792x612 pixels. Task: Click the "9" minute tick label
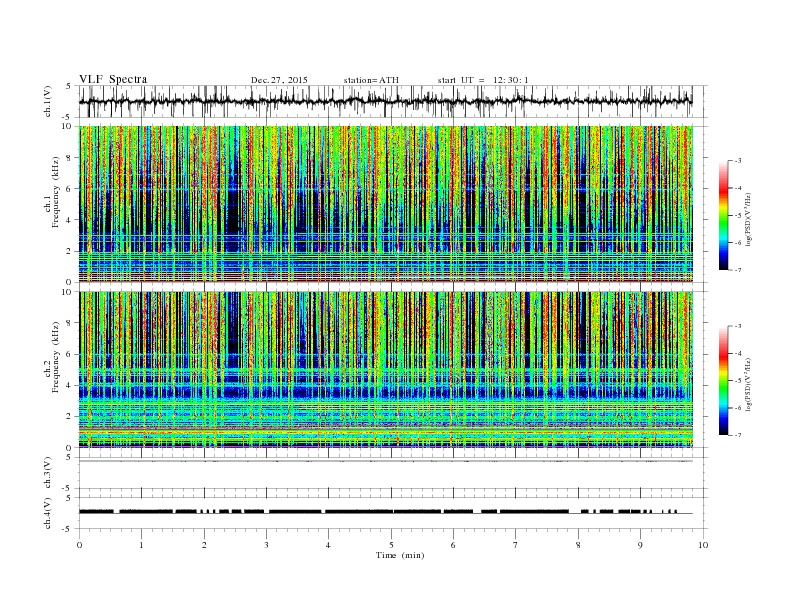coord(640,545)
